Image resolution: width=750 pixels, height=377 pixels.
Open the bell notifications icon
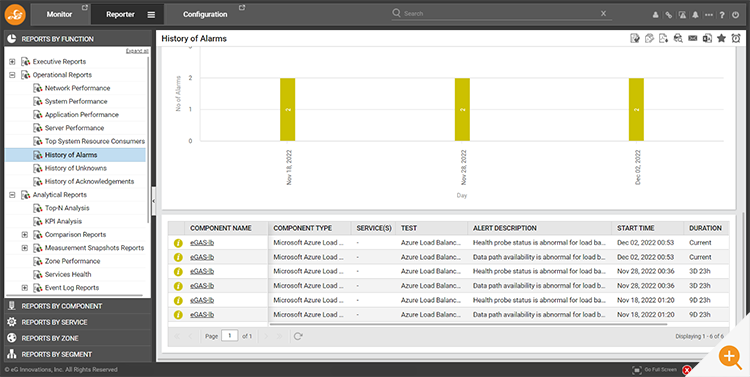[x=695, y=15]
